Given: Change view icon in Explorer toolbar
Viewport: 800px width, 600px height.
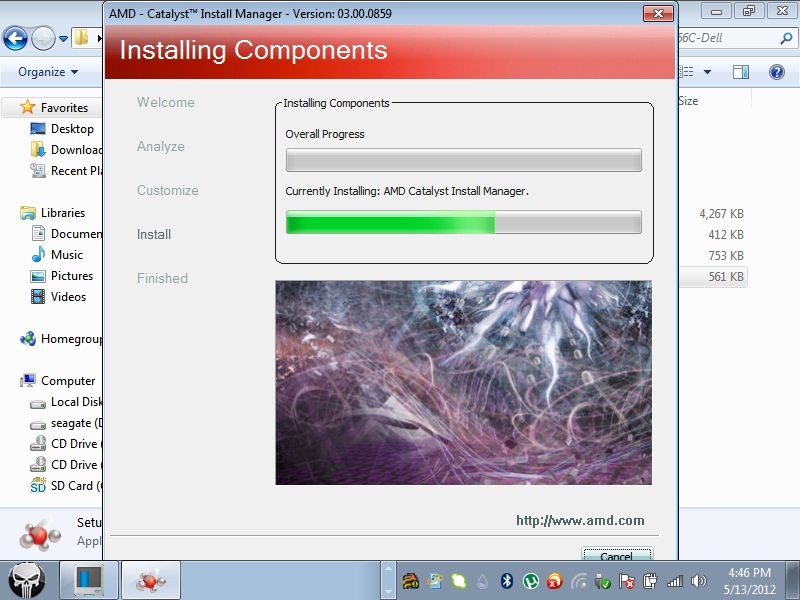Looking at the screenshot, I should click(686, 72).
